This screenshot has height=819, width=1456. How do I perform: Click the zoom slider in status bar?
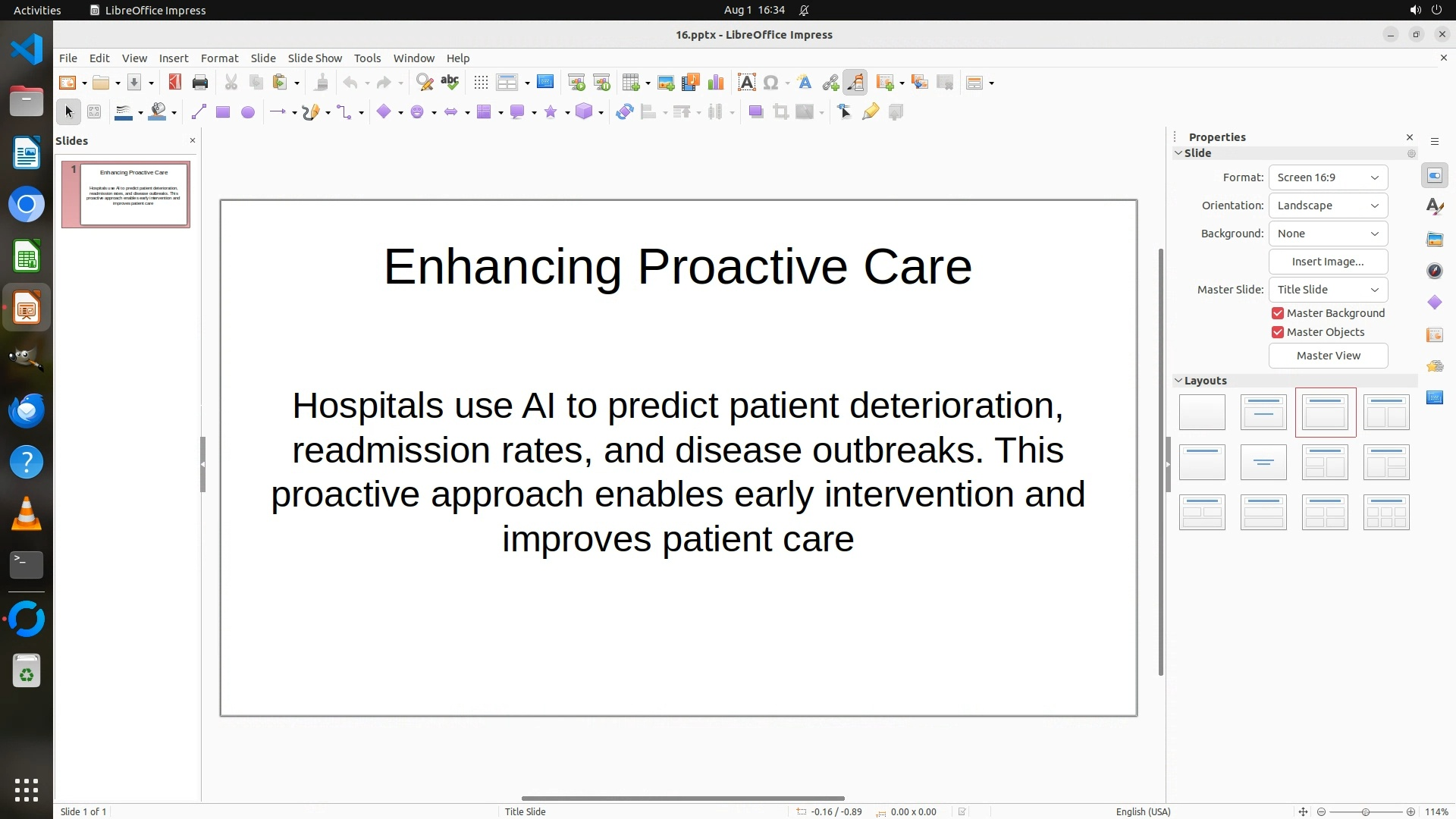point(1365,811)
